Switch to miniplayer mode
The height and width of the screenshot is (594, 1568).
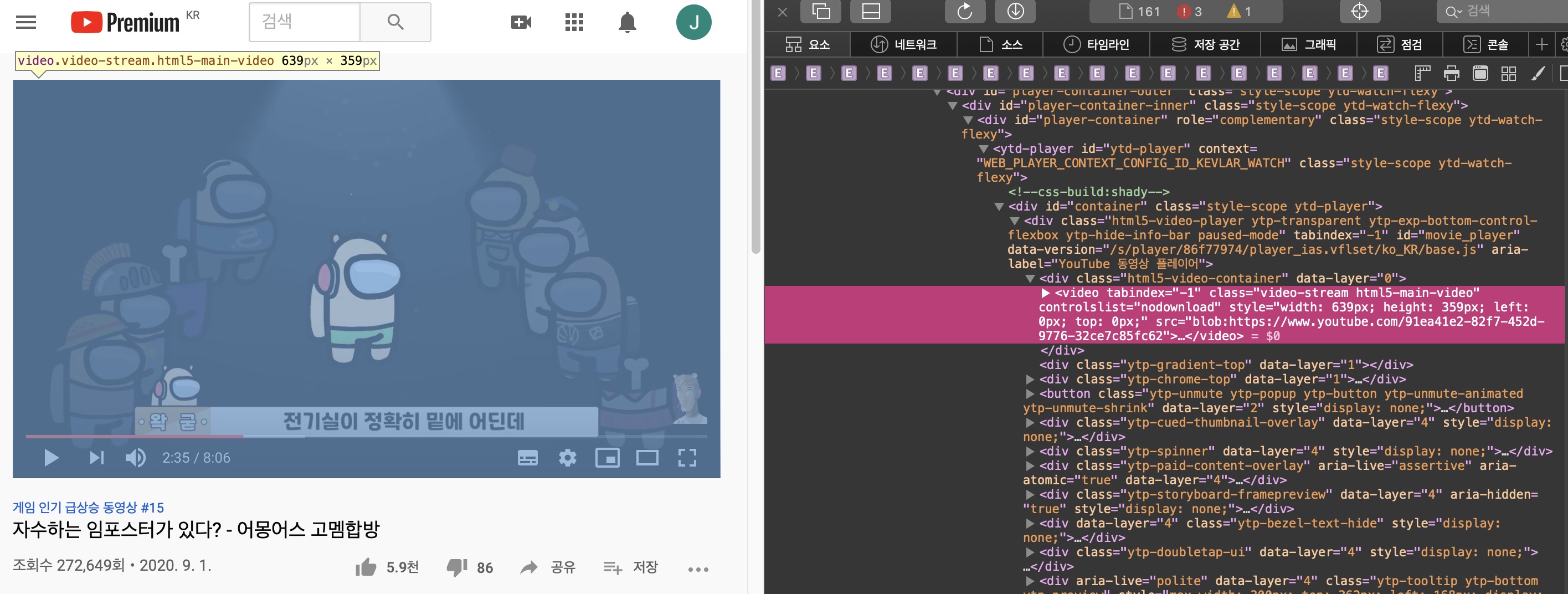[x=607, y=458]
